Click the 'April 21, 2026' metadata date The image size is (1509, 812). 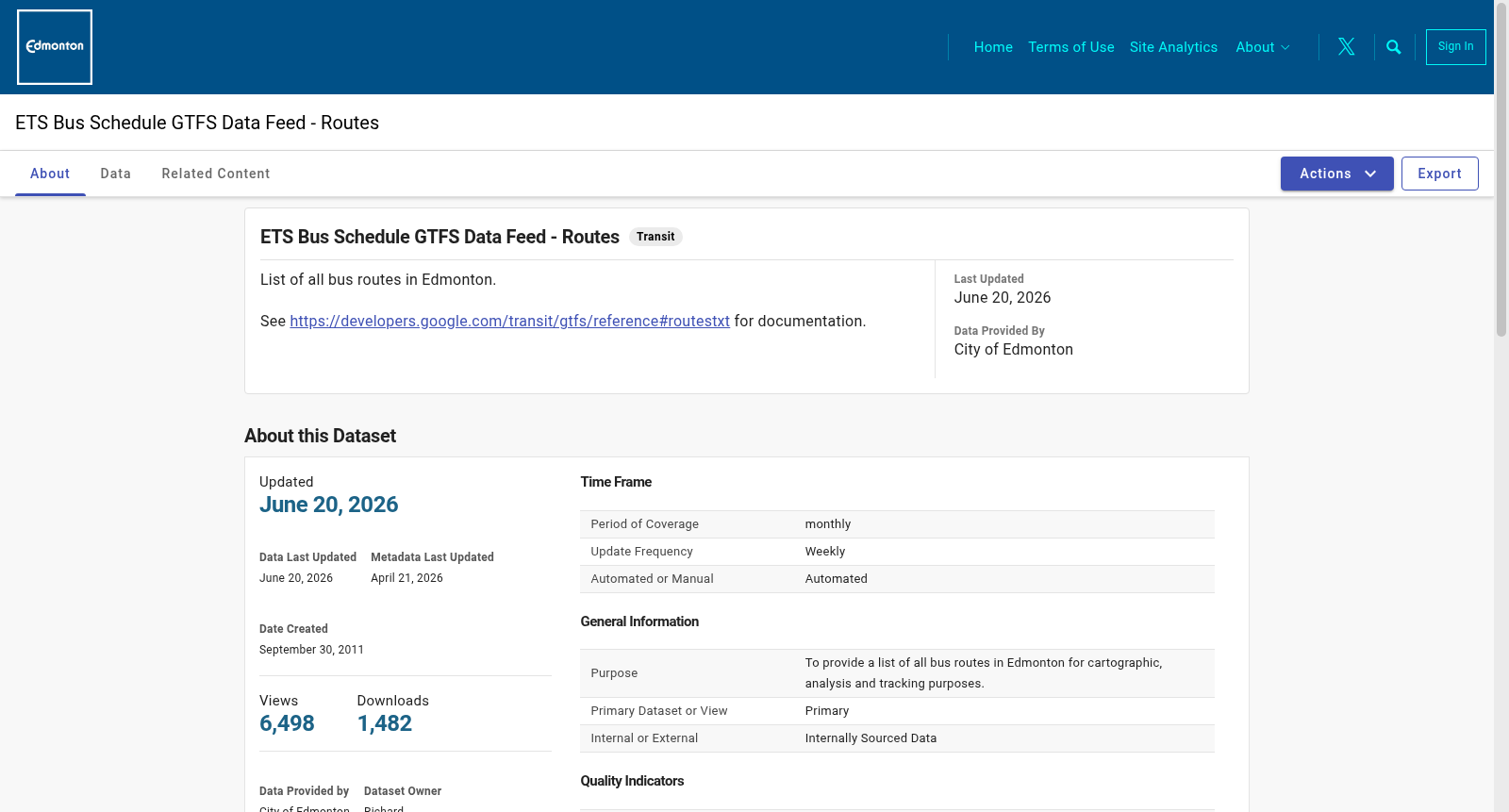[x=406, y=578]
